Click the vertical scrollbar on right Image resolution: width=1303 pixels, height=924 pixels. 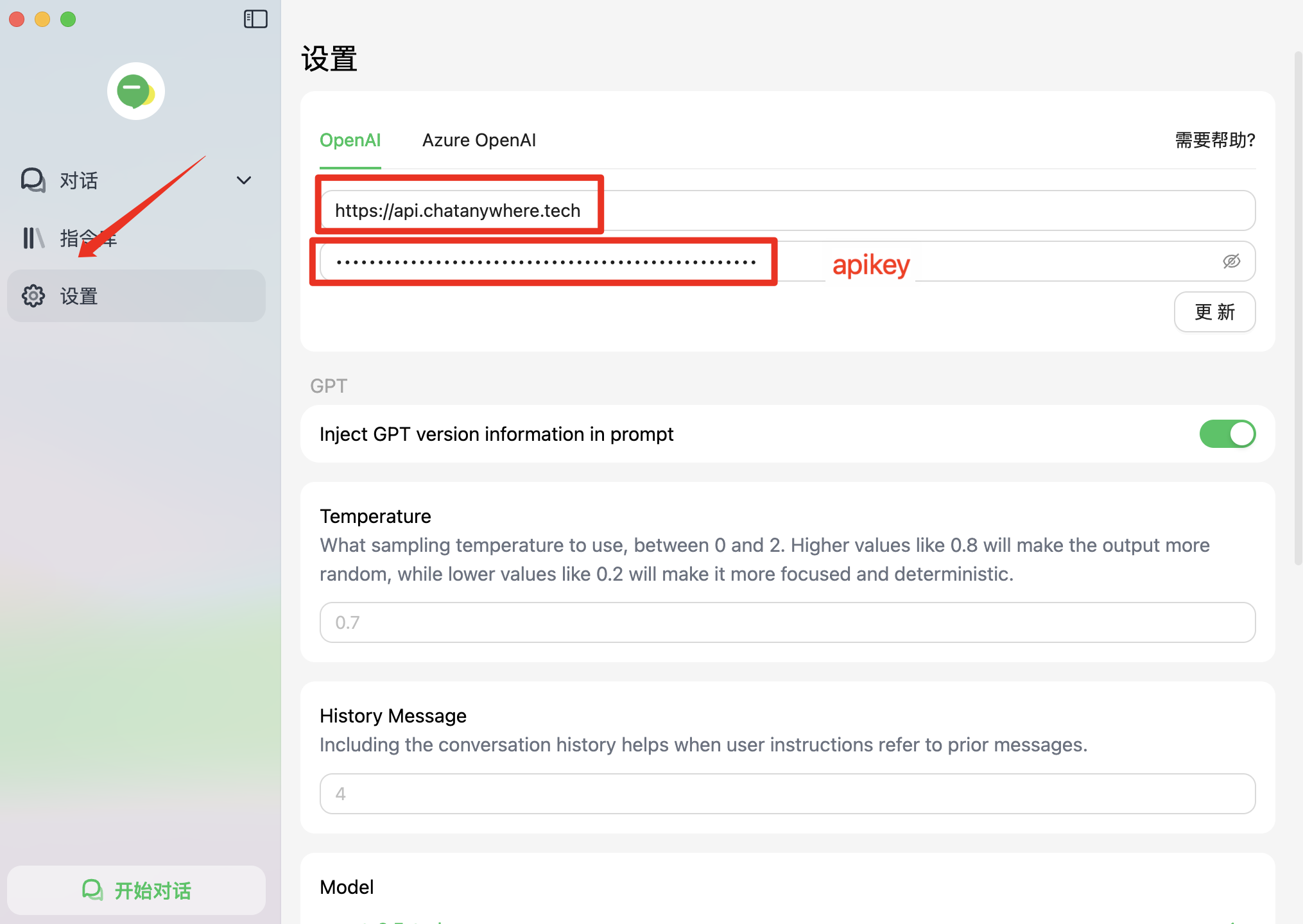coord(1298,308)
